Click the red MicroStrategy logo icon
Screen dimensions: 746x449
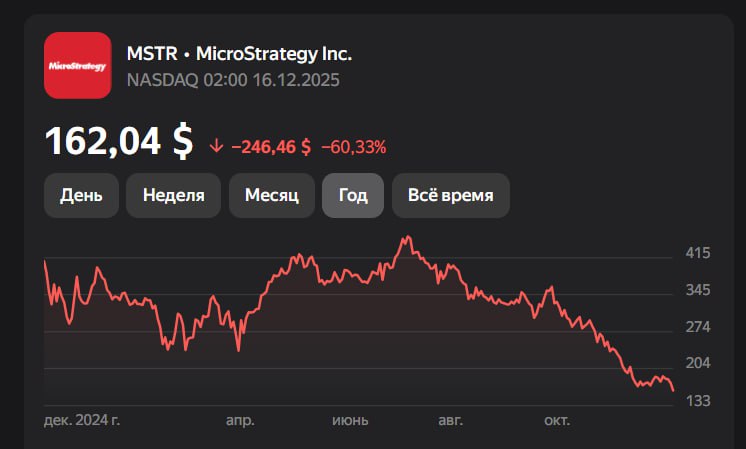(x=77, y=66)
